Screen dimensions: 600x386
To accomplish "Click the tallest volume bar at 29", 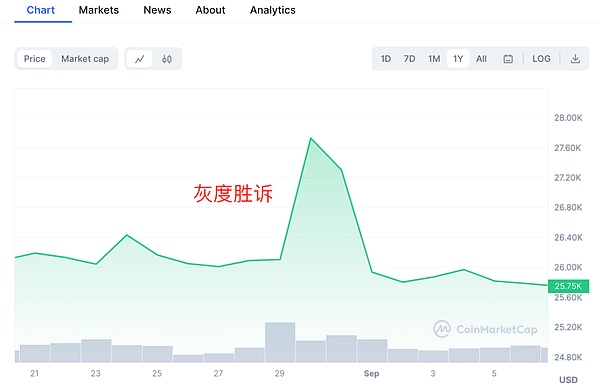I will click(x=280, y=342).
